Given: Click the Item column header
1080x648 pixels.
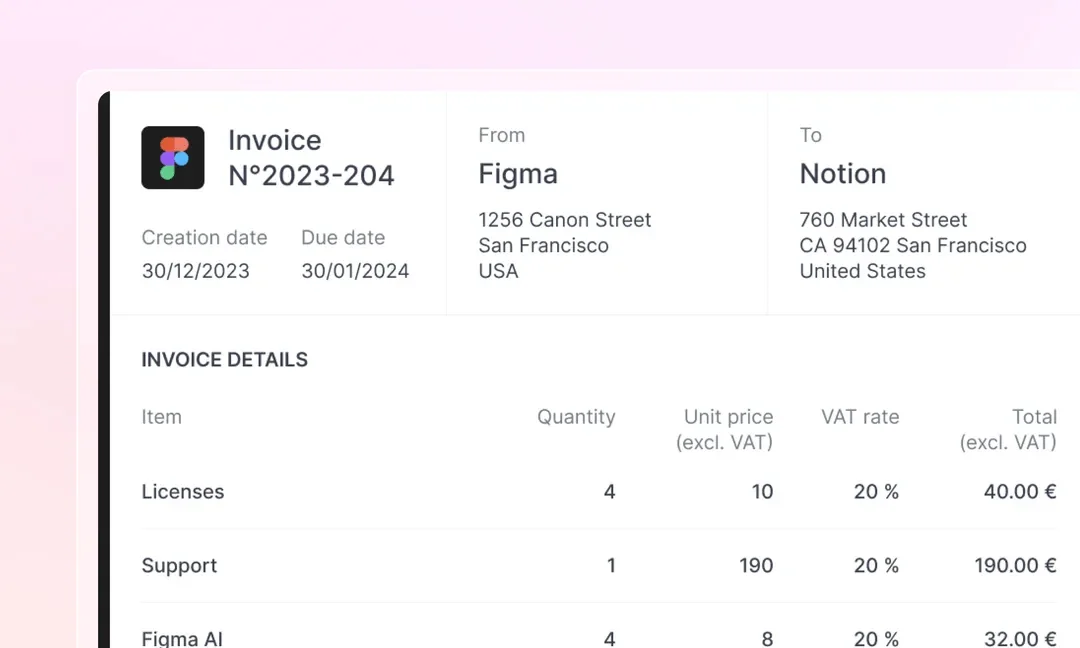Looking at the screenshot, I should coord(162,417).
